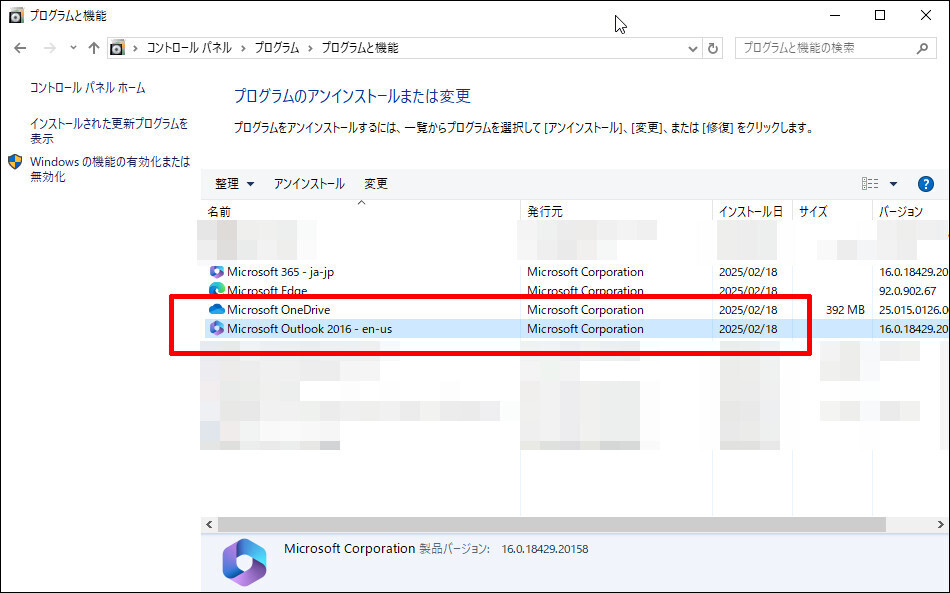
Task: Click the control panel icon in address bar
Action: click(118, 48)
